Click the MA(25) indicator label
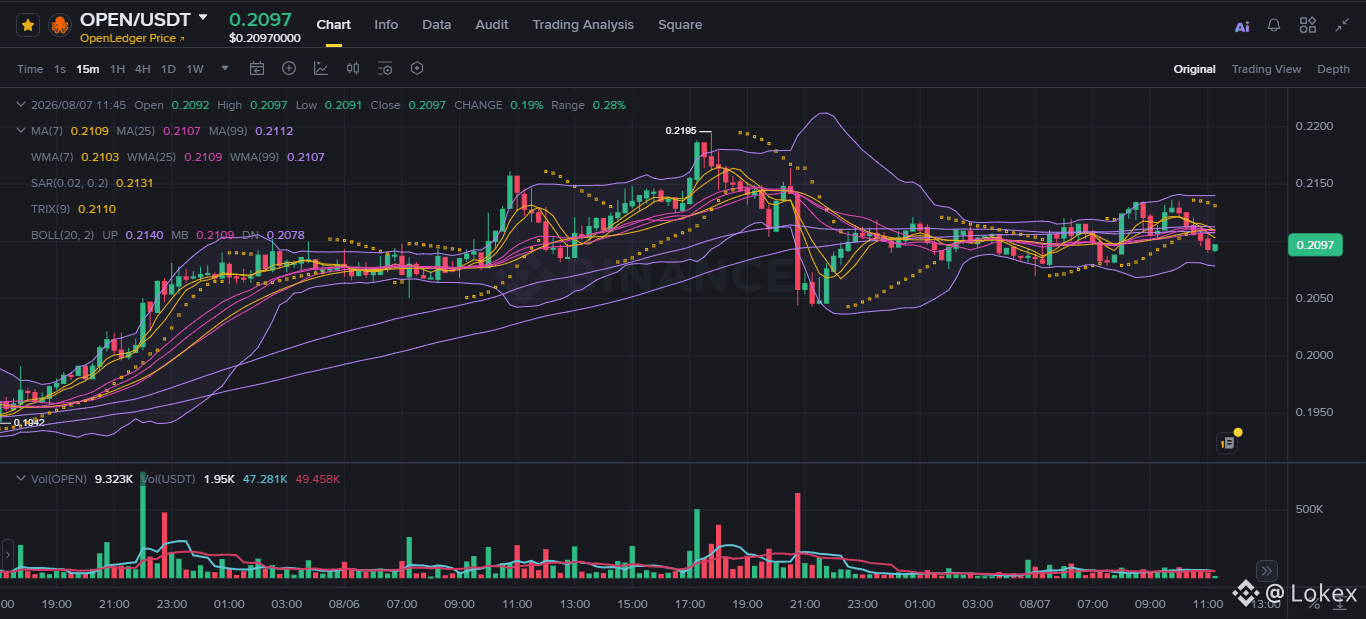Screen dimensions: 1366x619 136,131
